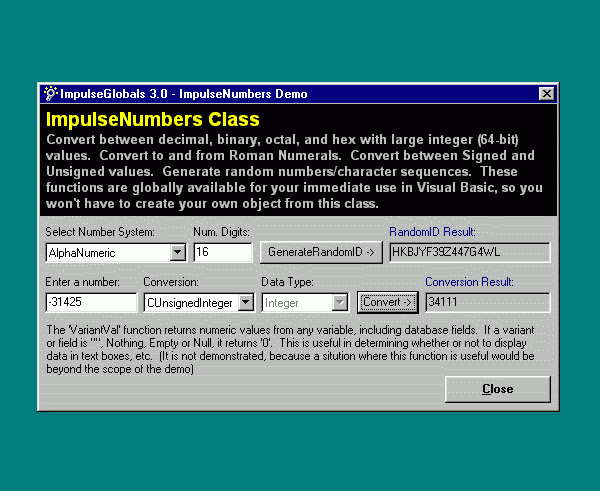Click the 'Enter a number:' label

(x=83, y=282)
